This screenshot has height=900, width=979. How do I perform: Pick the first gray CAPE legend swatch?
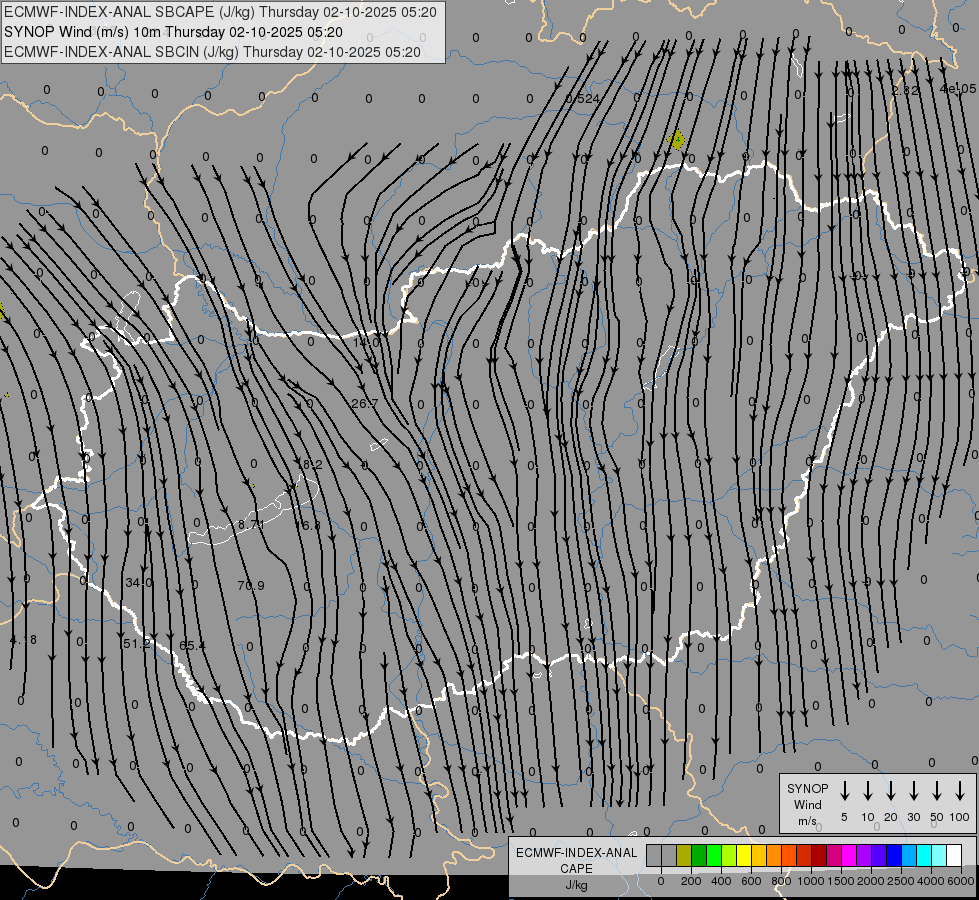point(654,855)
